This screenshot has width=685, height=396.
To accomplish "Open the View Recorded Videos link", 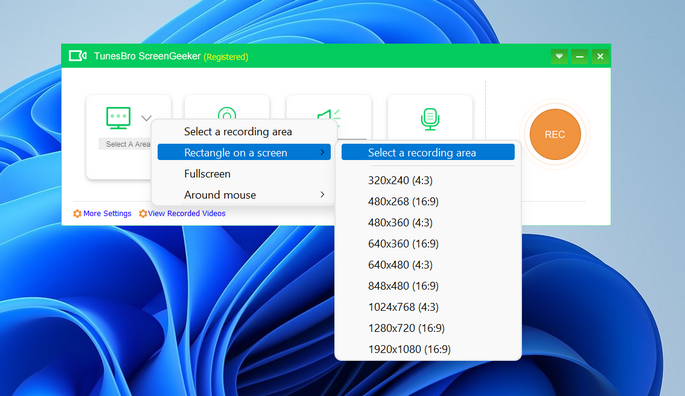I will click(x=187, y=213).
